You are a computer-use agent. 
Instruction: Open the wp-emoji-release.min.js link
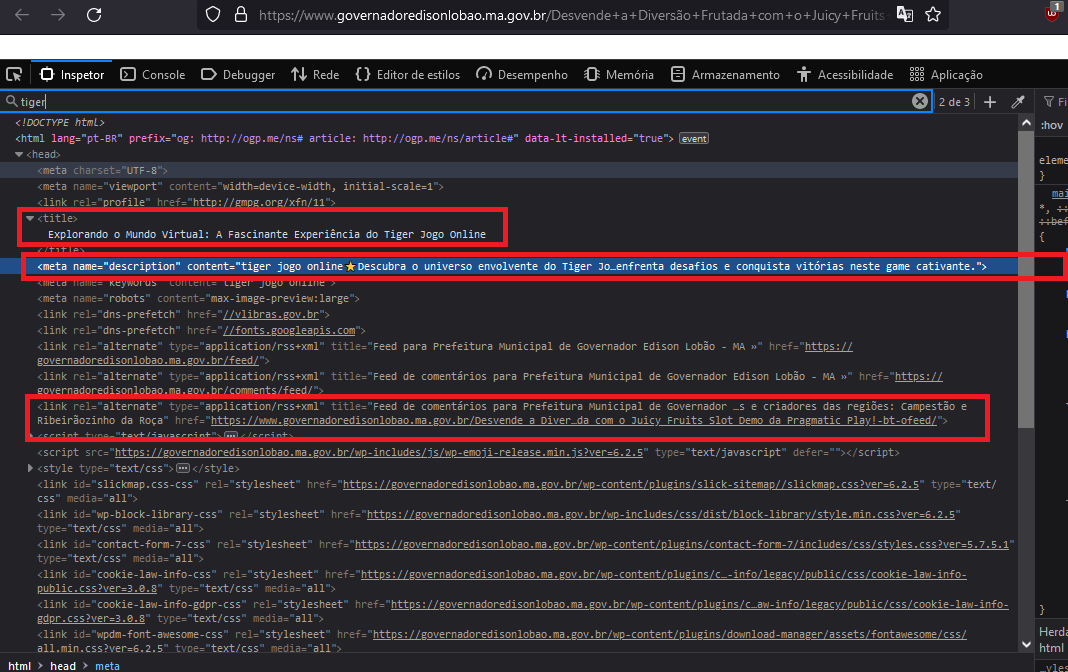point(379,453)
